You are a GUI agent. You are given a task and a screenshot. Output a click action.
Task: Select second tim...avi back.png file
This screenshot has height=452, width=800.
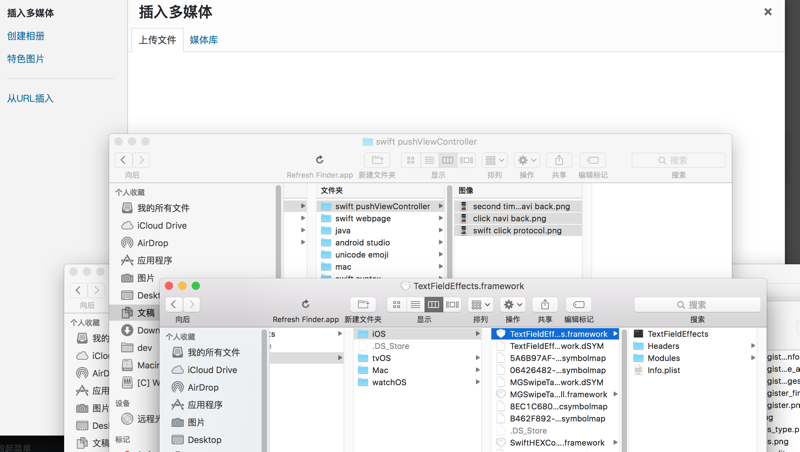click(518, 206)
